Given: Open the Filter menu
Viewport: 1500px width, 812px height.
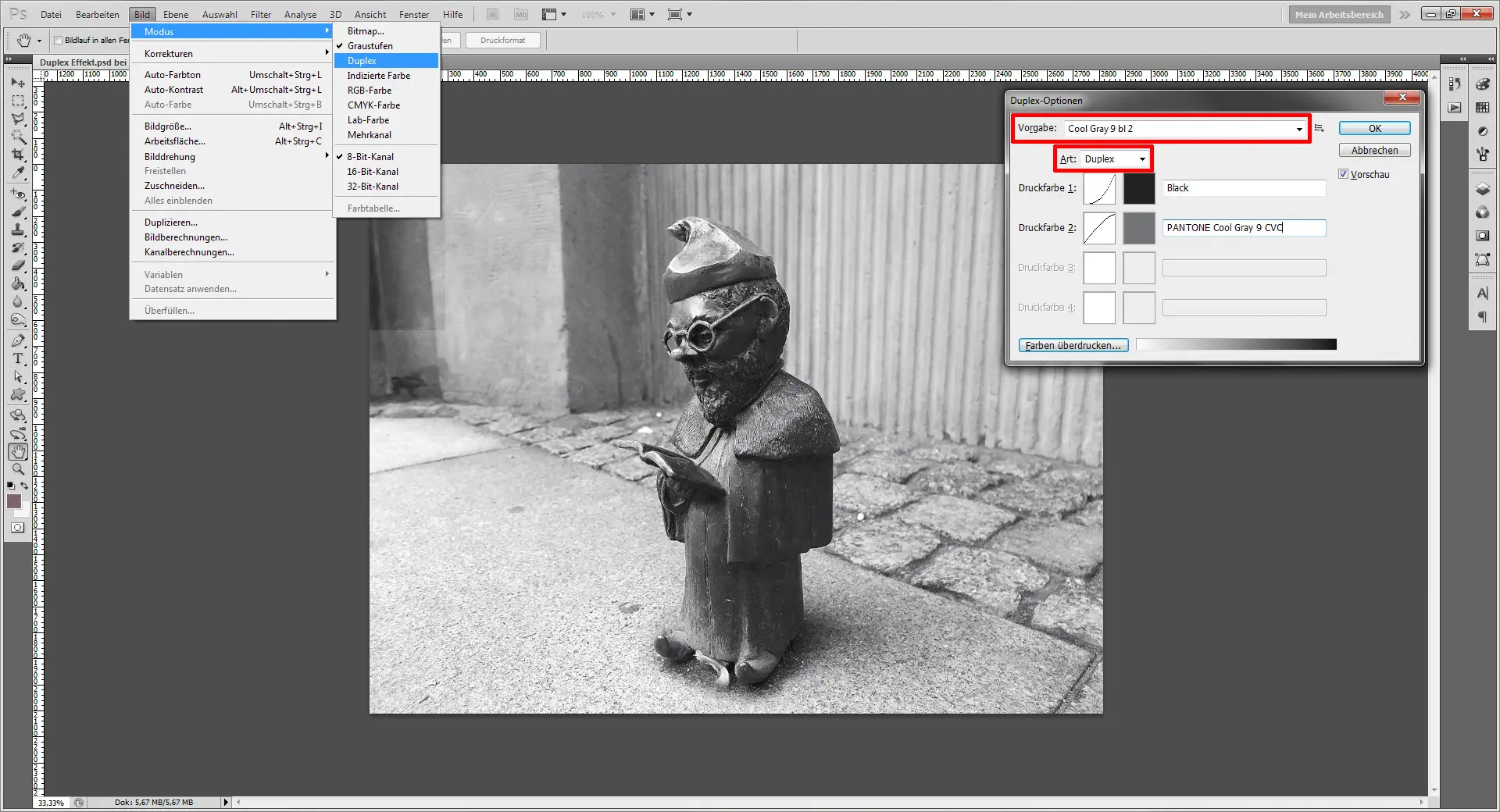Looking at the screenshot, I should [261, 14].
